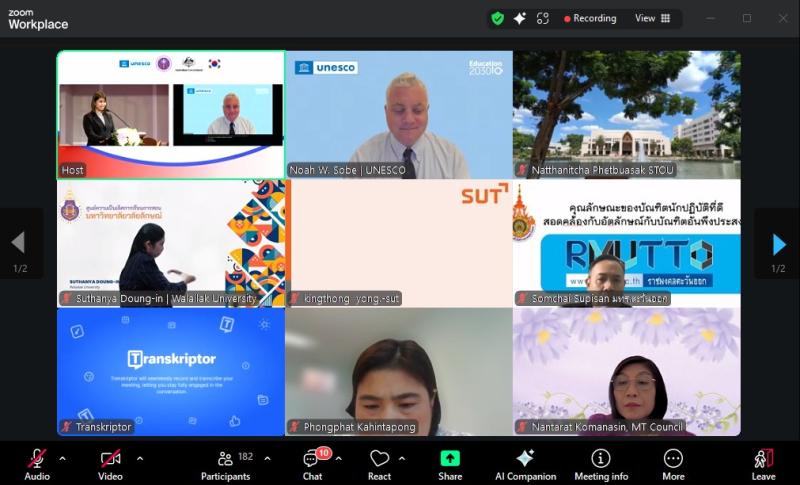This screenshot has width=800, height=485.
Task: Expand the Video options caret
Action: click(x=139, y=458)
